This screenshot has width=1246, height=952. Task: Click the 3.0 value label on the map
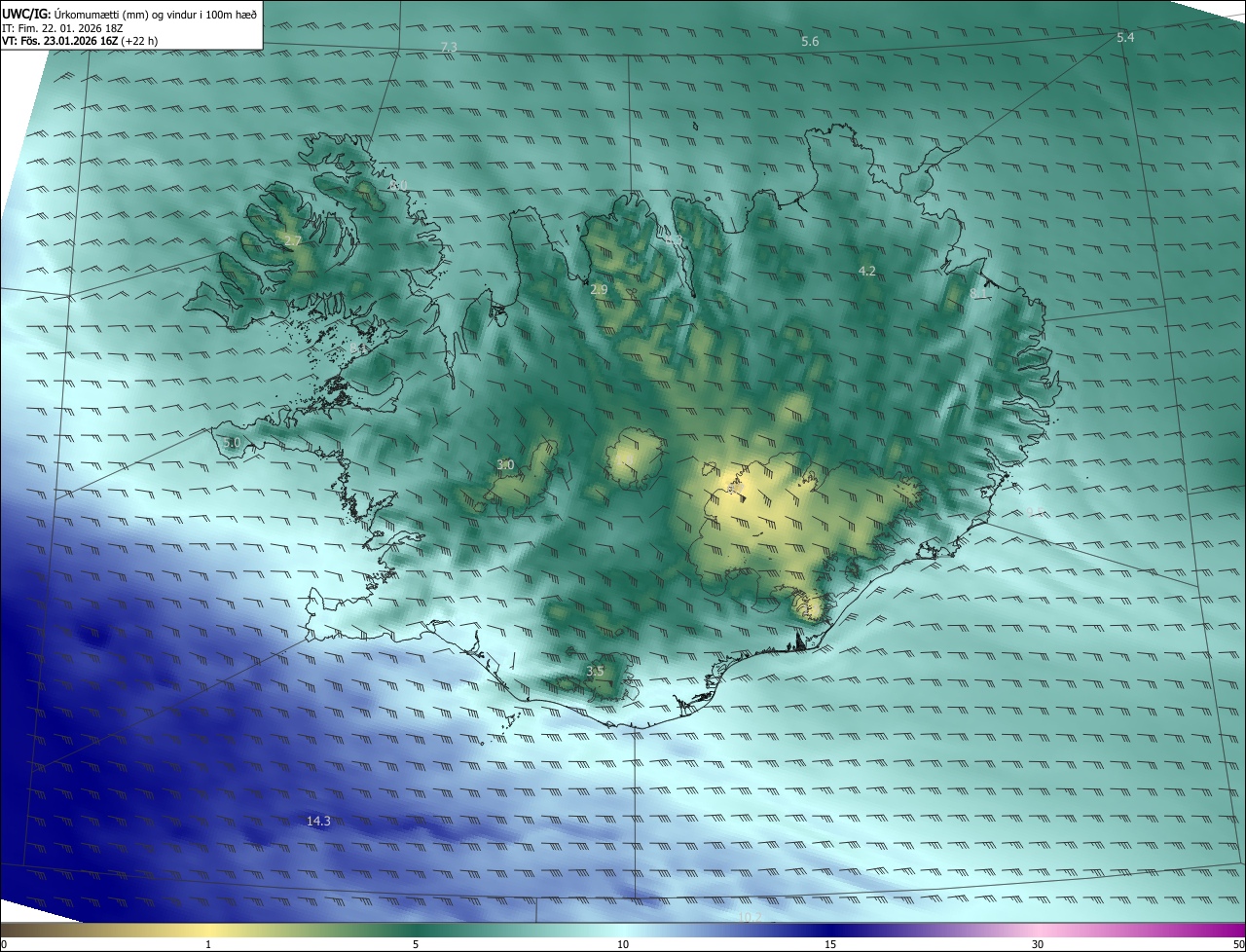click(505, 465)
